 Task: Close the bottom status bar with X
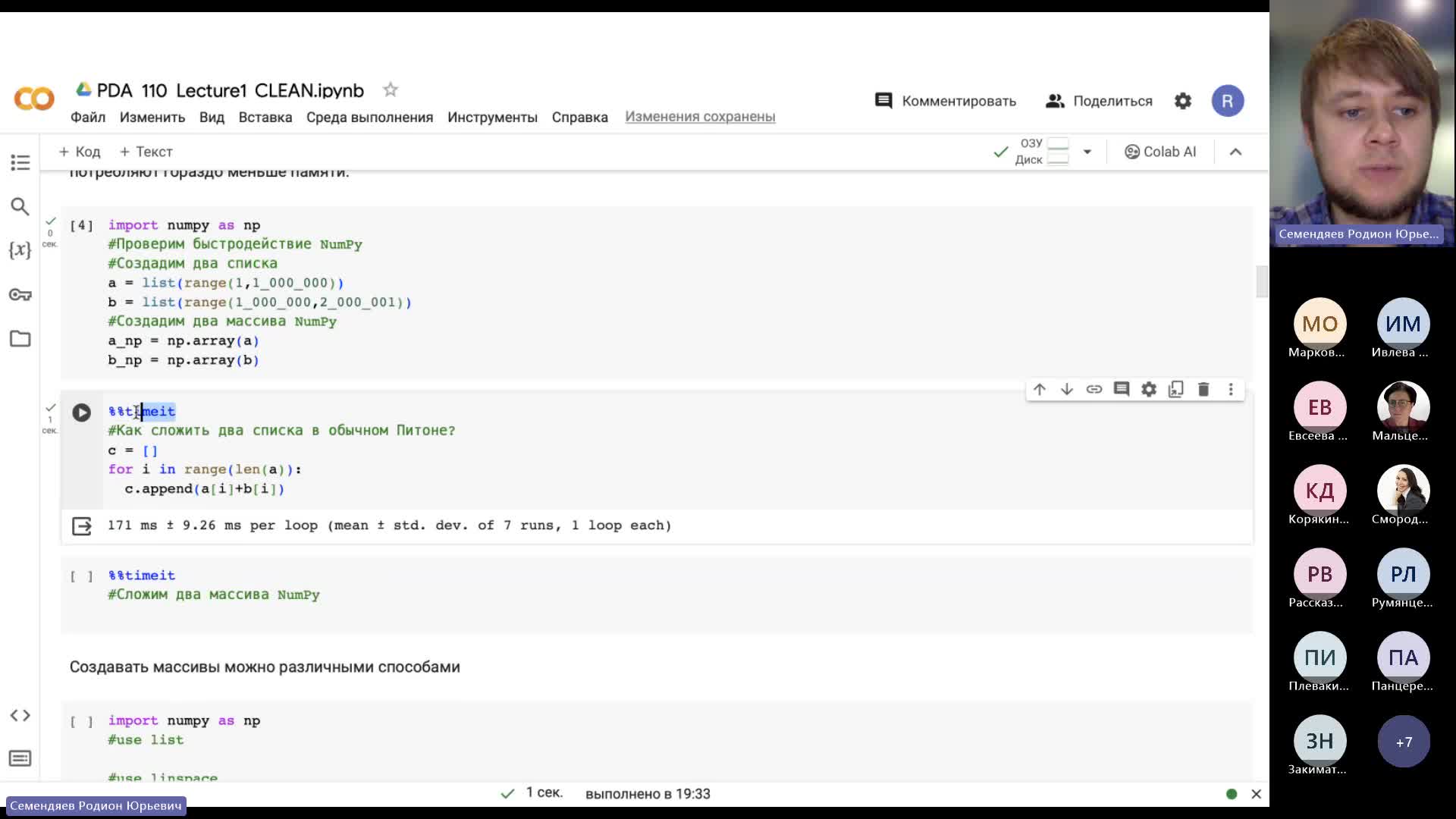point(1257,794)
